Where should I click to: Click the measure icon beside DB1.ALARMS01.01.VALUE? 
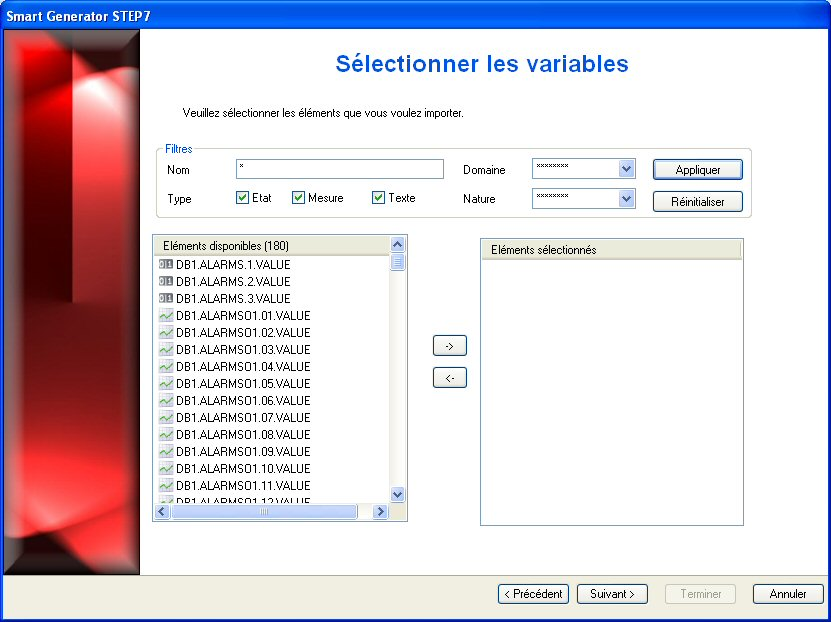[x=166, y=316]
